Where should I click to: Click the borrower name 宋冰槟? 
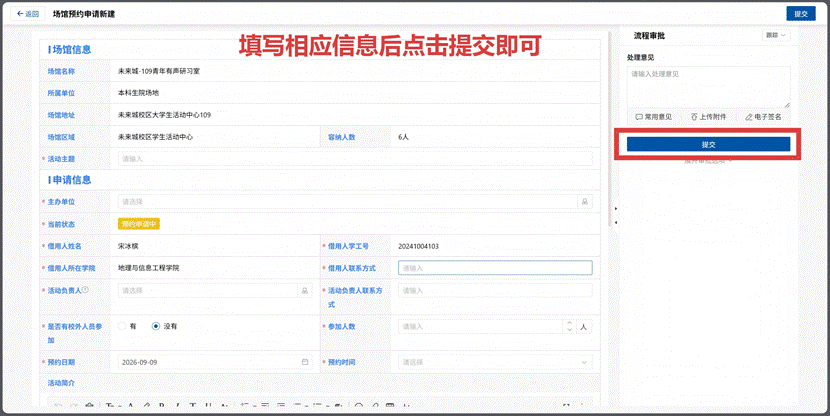(x=128, y=246)
